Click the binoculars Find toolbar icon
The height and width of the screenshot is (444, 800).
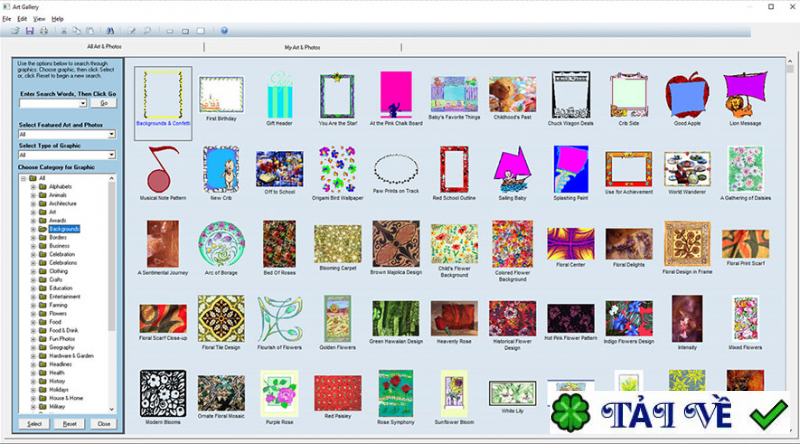tap(110, 31)
